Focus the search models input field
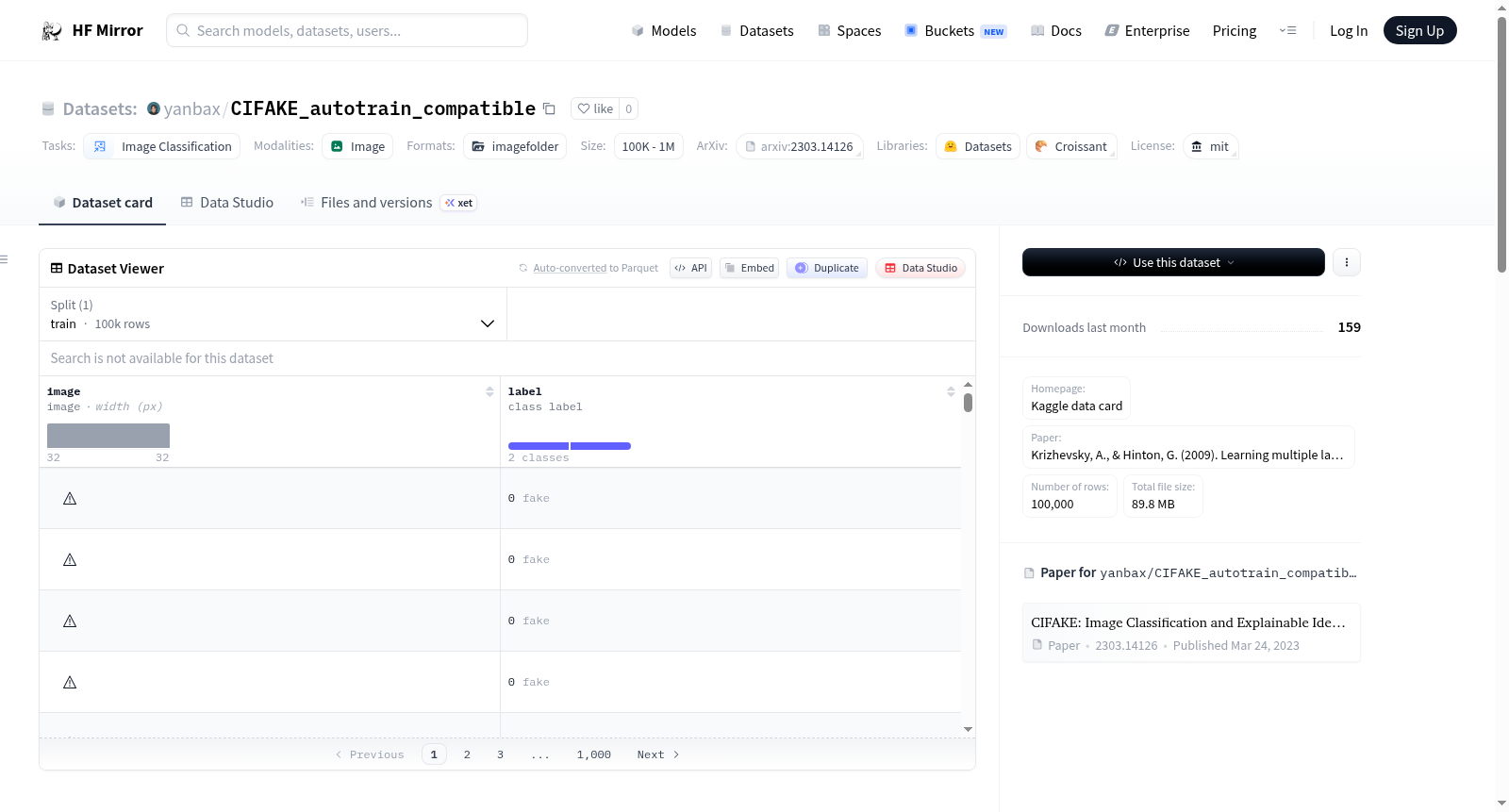Screen dimensions: 1509x812 pos(347,30)
